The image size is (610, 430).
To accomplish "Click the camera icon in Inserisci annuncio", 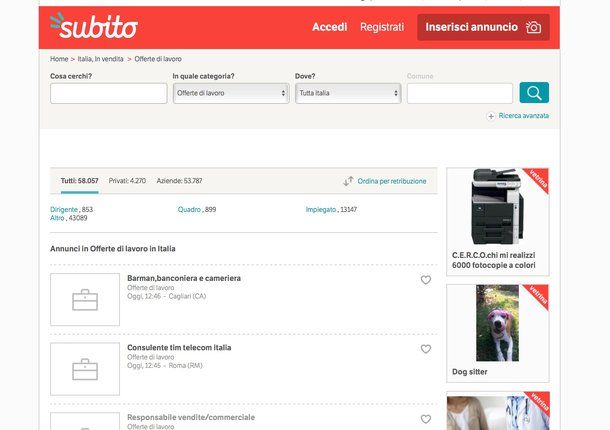I will pyautogui.click(x=533, y=27).
